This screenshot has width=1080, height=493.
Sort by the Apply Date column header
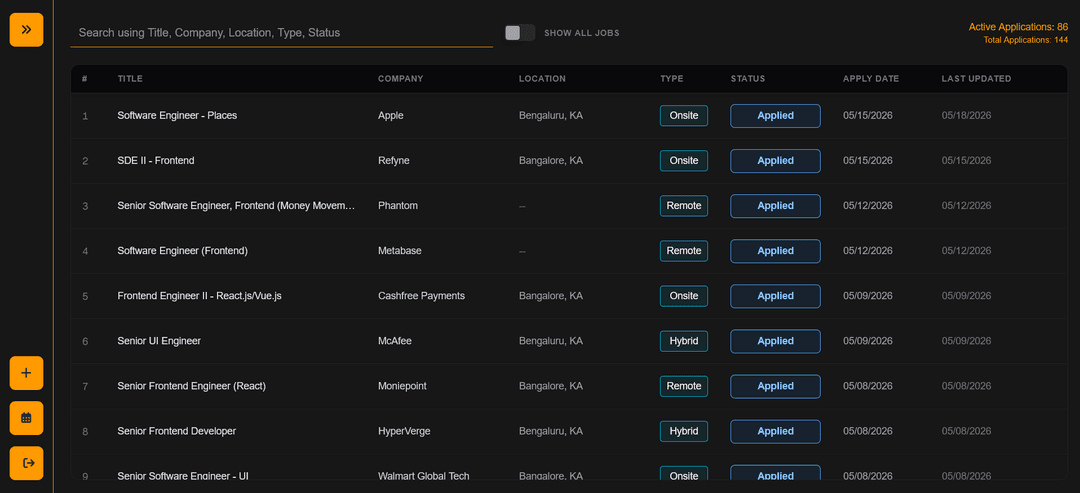coord(871,78)
